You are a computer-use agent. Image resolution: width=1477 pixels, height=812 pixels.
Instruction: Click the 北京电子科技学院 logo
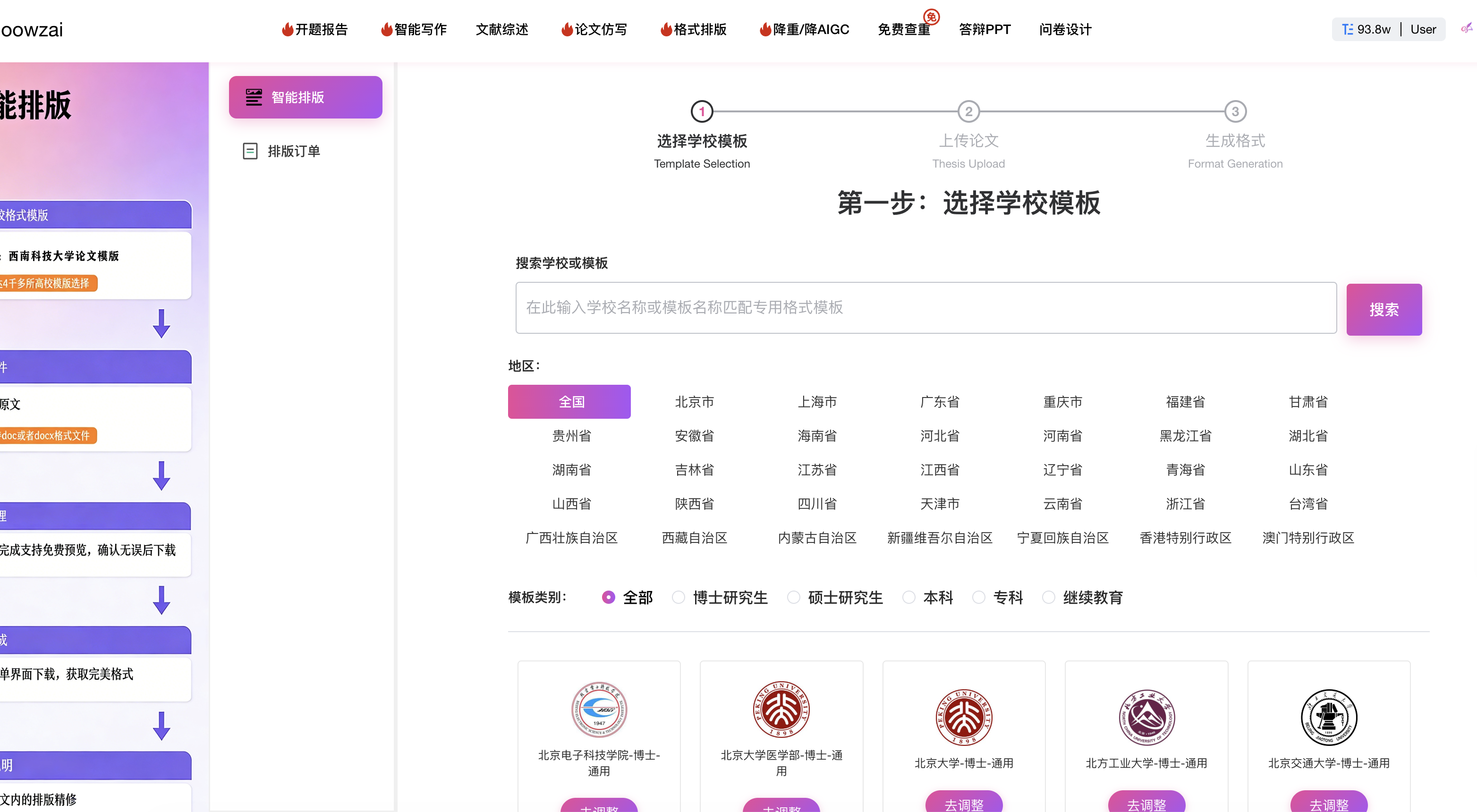tap(599, 710)
